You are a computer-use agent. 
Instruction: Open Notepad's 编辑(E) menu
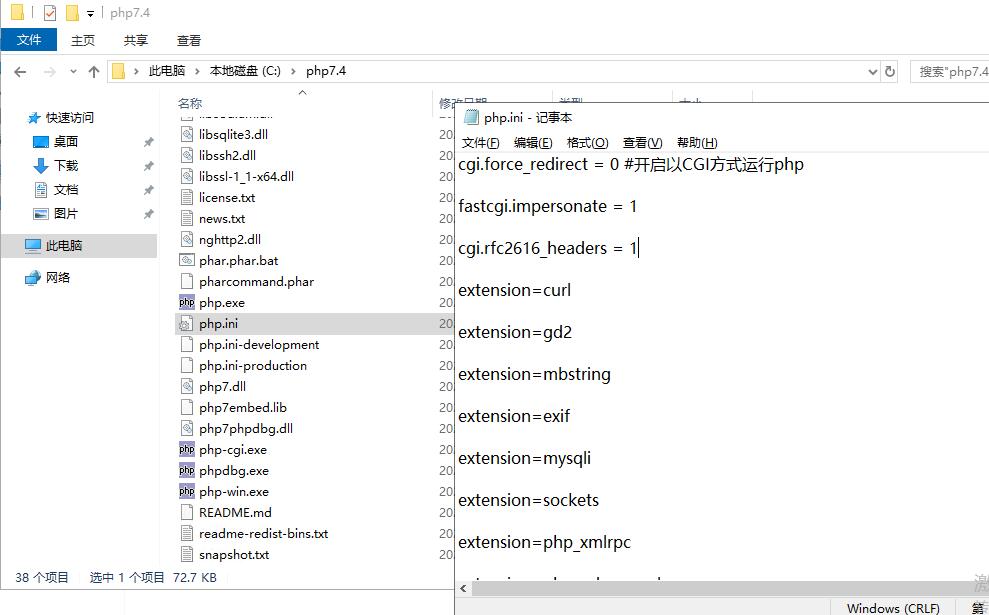533,143
